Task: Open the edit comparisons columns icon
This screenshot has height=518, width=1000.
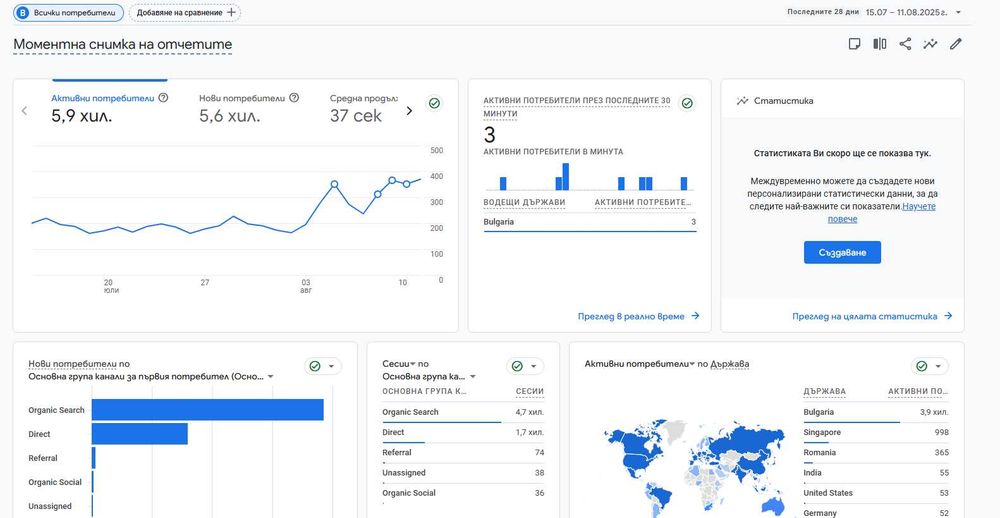Action: coord(879,44)
